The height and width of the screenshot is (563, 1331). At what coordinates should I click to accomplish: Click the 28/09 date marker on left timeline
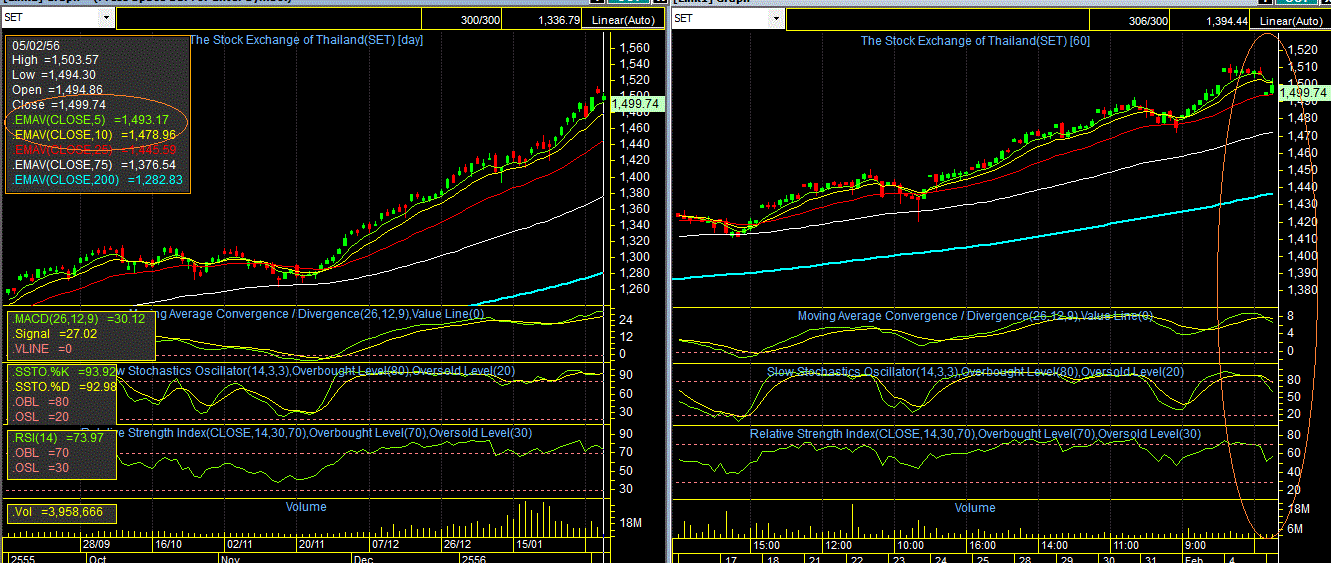coord(97,545)
